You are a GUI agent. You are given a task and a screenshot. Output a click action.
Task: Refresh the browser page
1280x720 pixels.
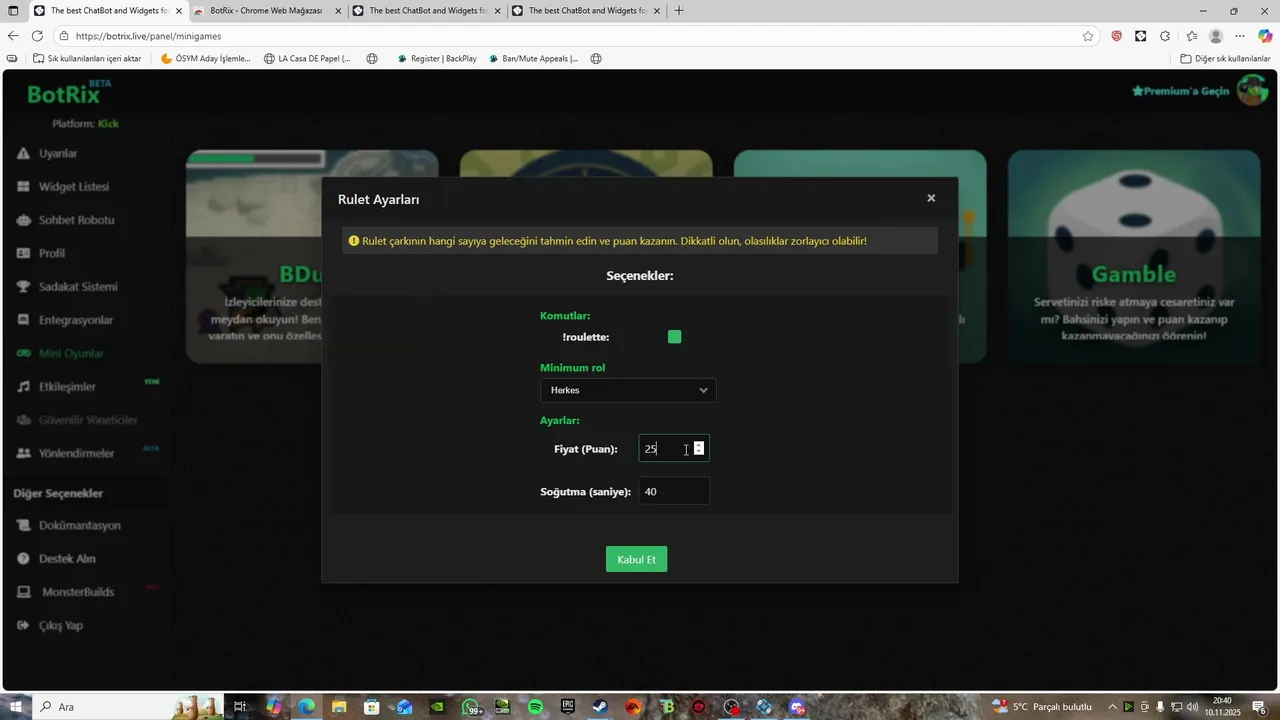[x=37, y=36]
